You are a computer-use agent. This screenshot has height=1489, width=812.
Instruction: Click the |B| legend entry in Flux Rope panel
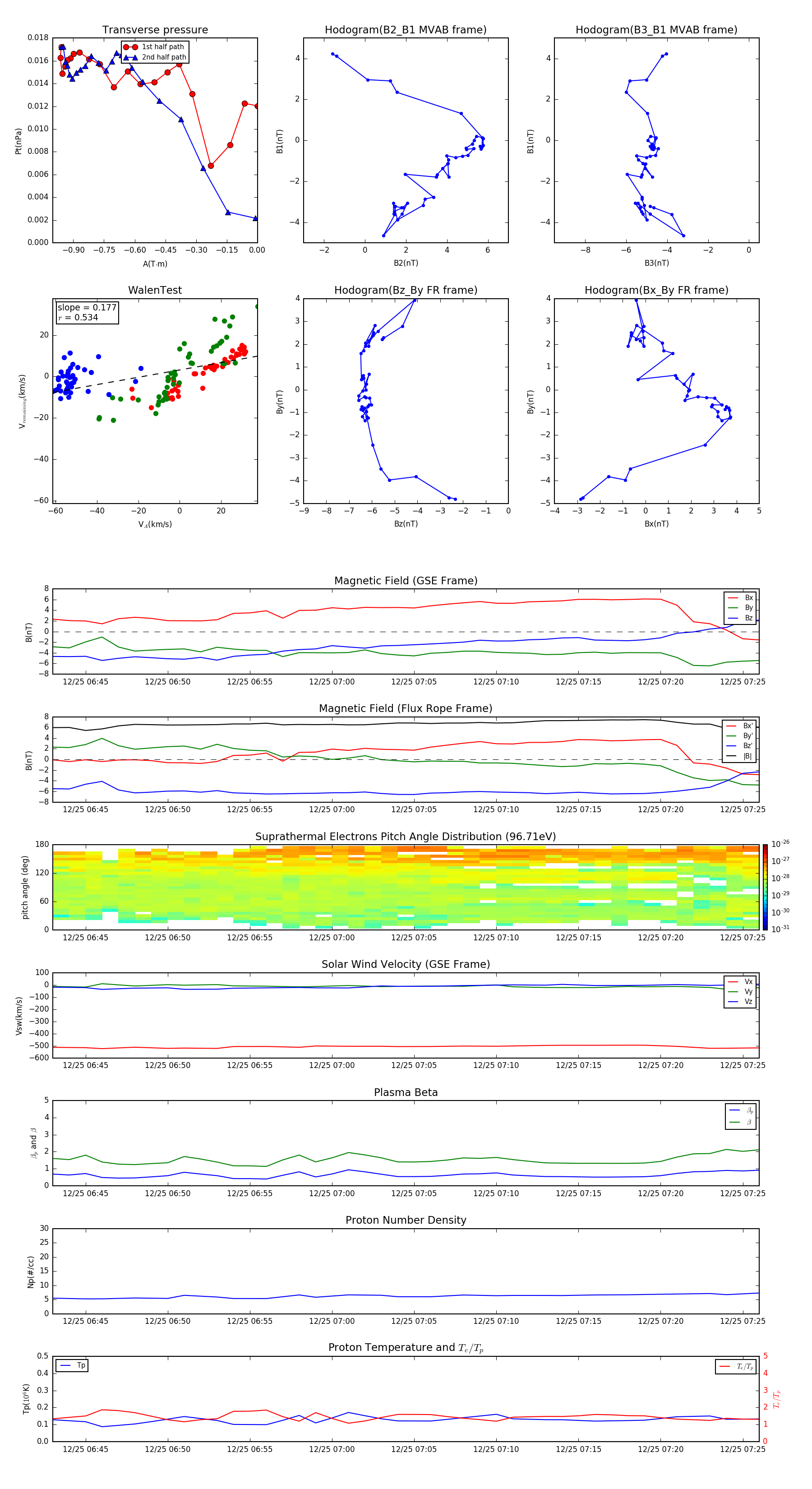740,756
